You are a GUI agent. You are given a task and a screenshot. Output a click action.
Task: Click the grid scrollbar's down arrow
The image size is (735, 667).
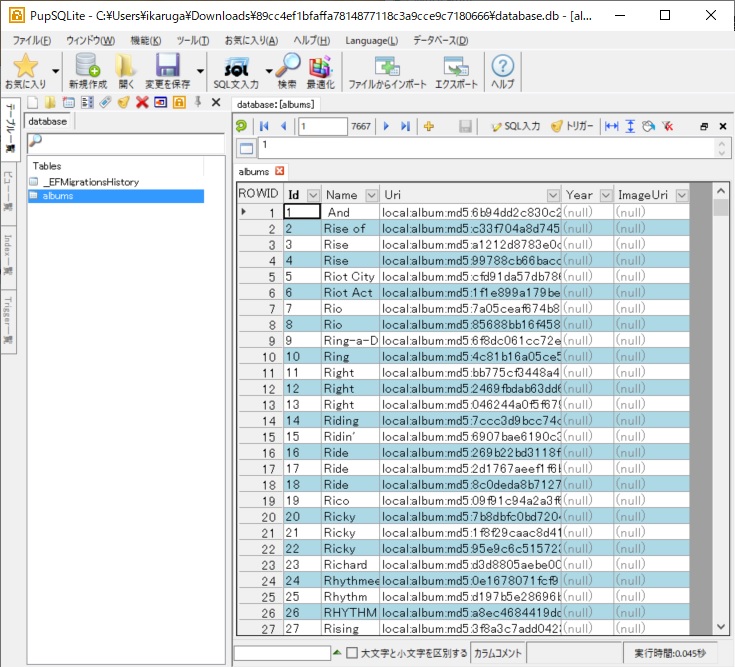[x=720, y=627]
